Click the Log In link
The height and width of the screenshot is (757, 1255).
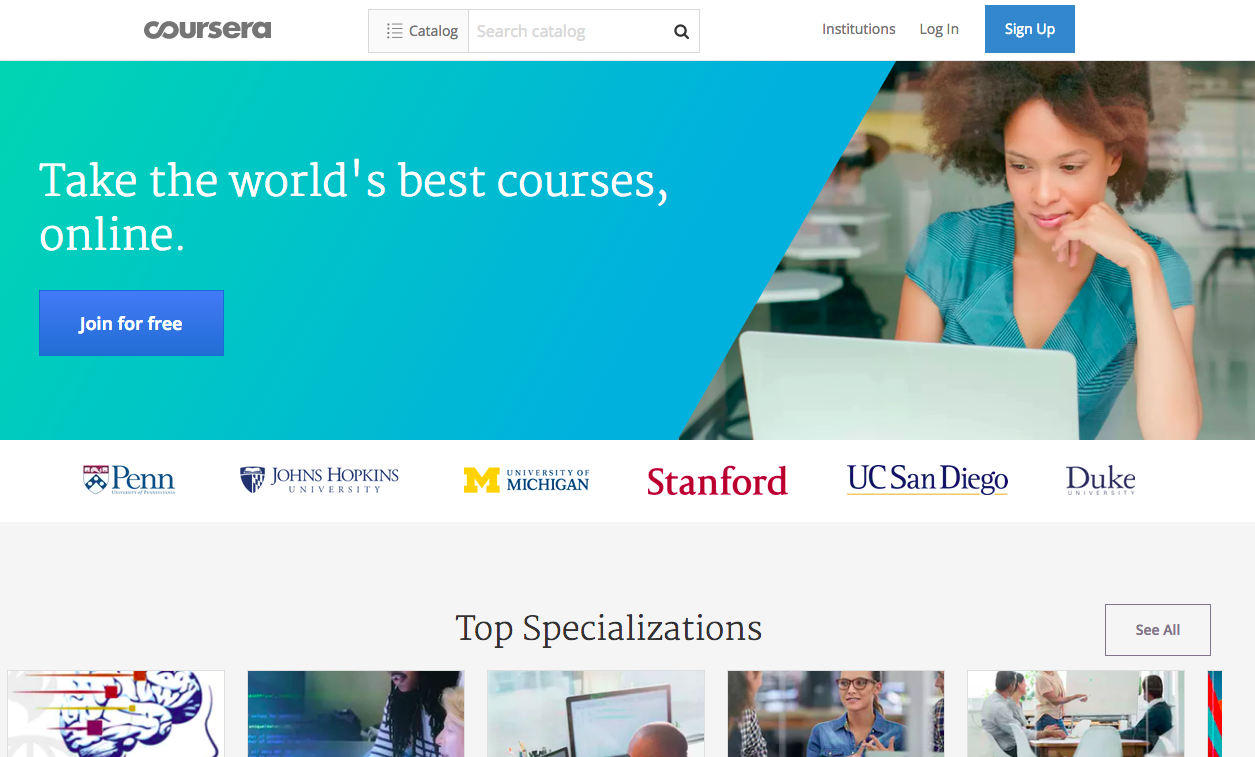pyautogui.click(x=938, y=29)
